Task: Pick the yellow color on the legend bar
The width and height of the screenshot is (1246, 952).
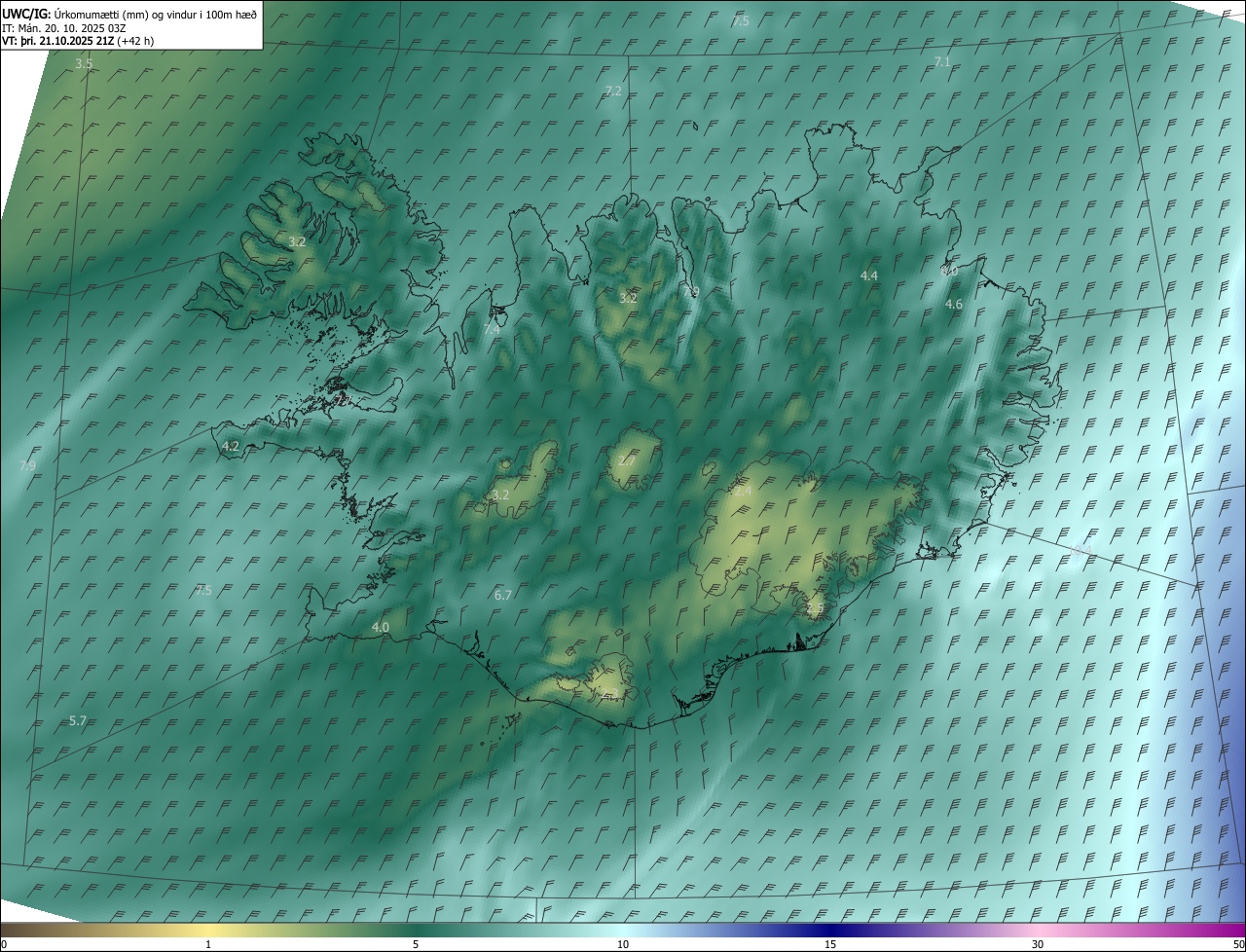Action: [208, 930]
